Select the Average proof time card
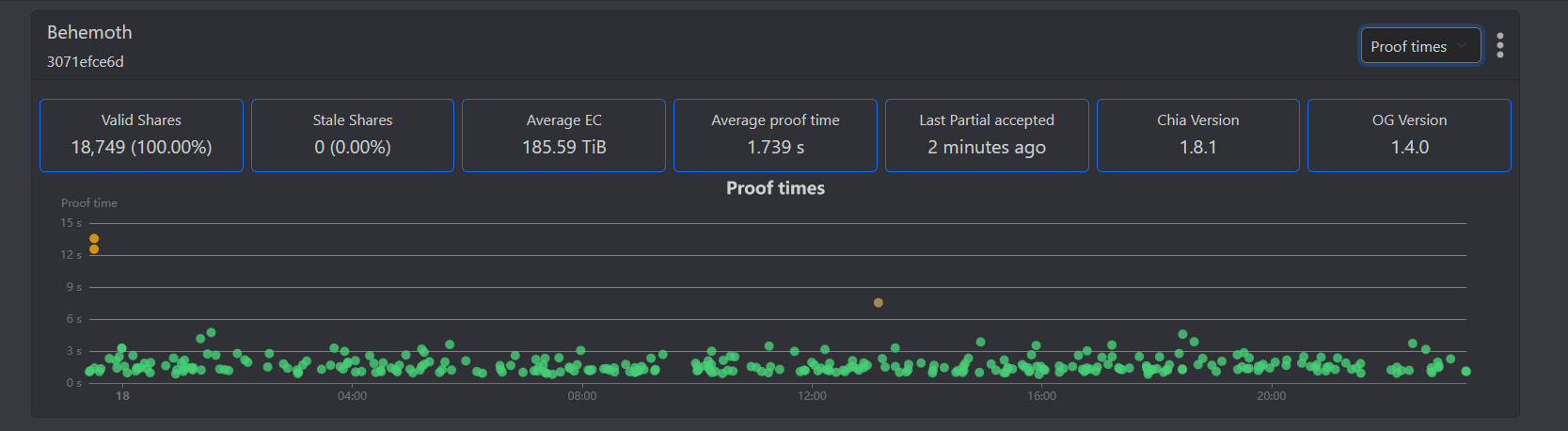Viewport: 1568px width, 431px height. point(775,136)
